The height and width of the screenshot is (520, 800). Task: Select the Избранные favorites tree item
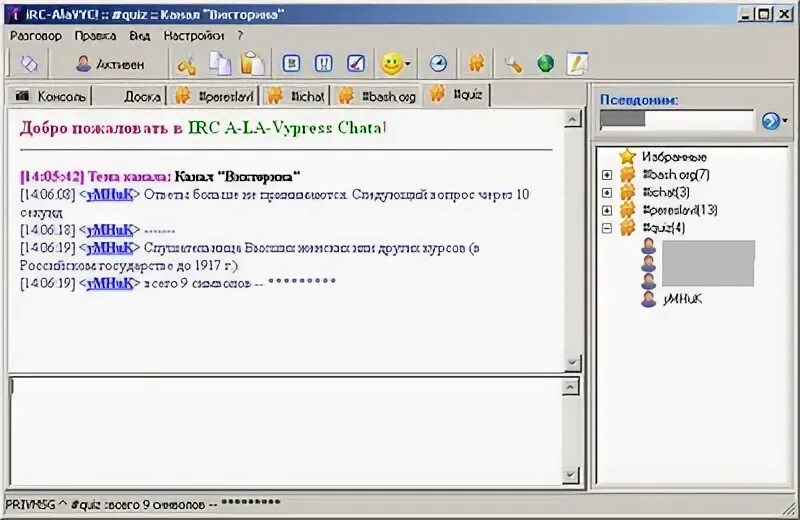coord(673,157)
